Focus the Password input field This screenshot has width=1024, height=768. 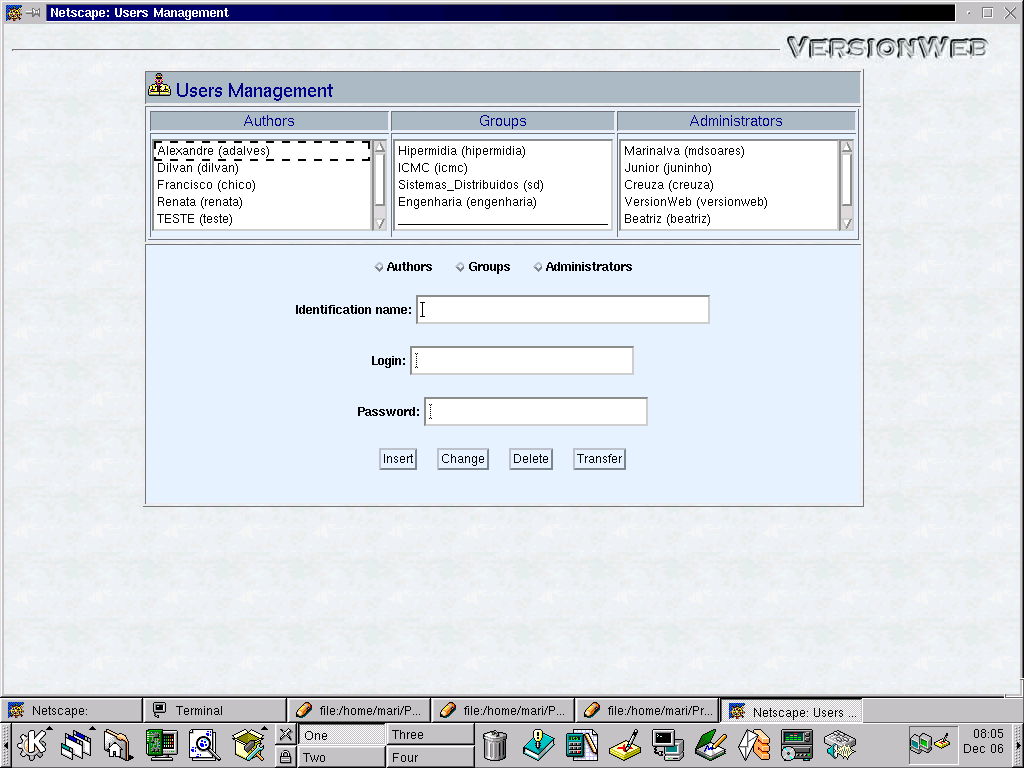tap(536, 411)
